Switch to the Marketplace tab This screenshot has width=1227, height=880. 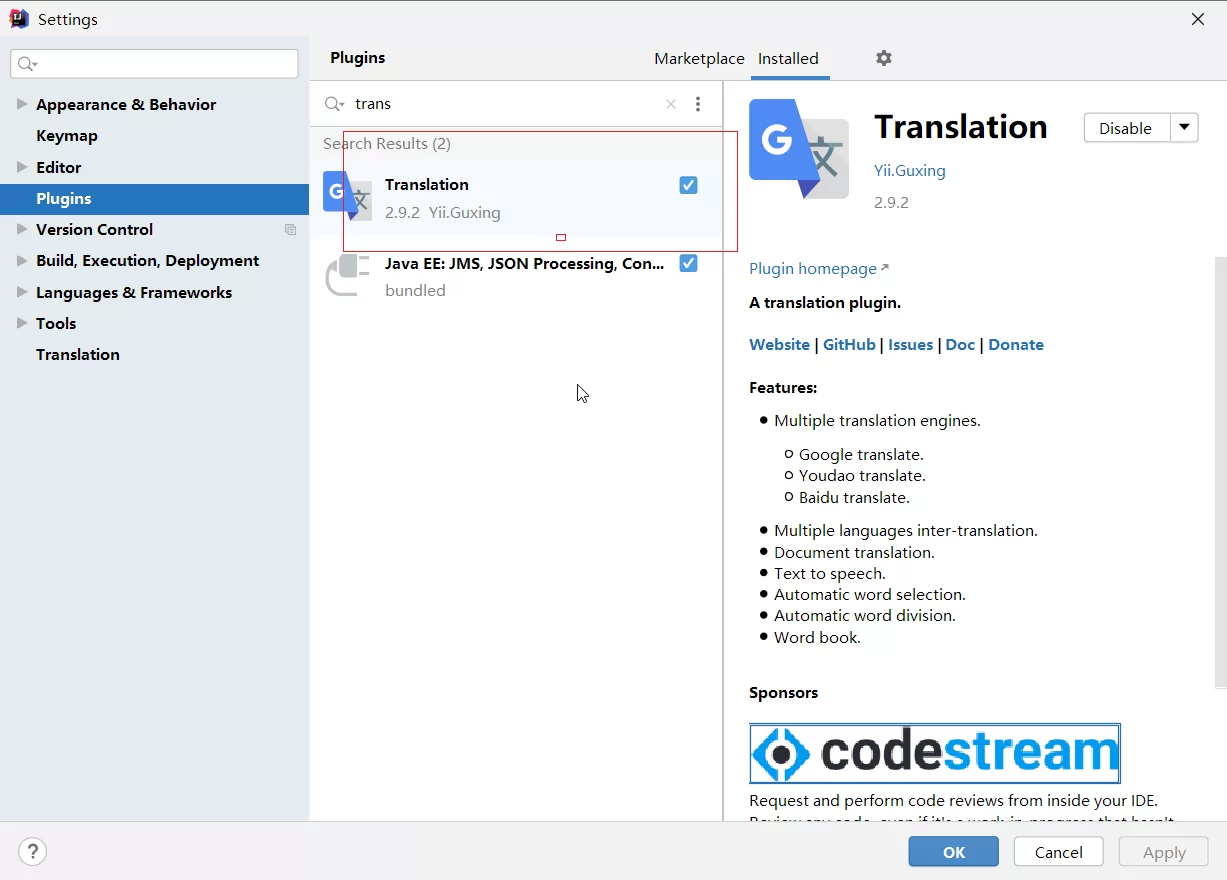[x=699, y=59]
